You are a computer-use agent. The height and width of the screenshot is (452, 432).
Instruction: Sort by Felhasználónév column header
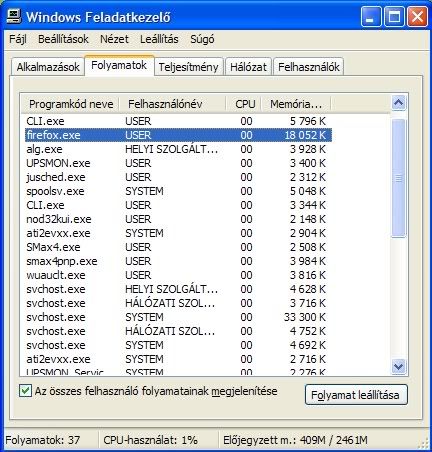pos(172,104)
